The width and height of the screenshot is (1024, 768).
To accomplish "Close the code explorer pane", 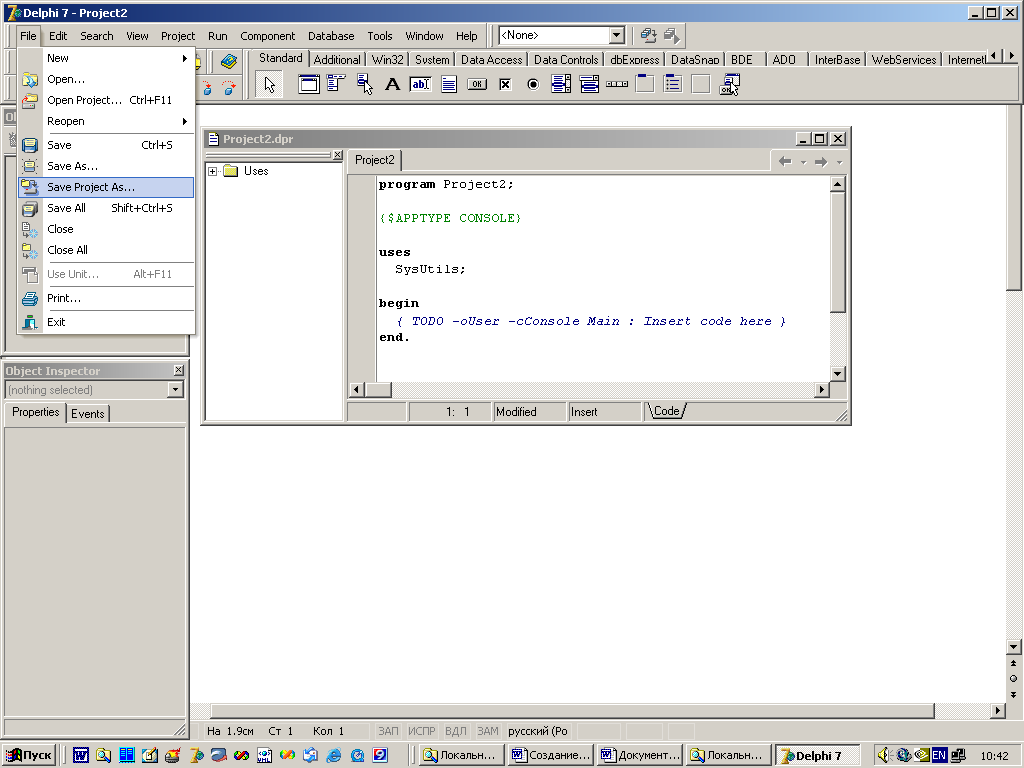I will click(338, 155).
